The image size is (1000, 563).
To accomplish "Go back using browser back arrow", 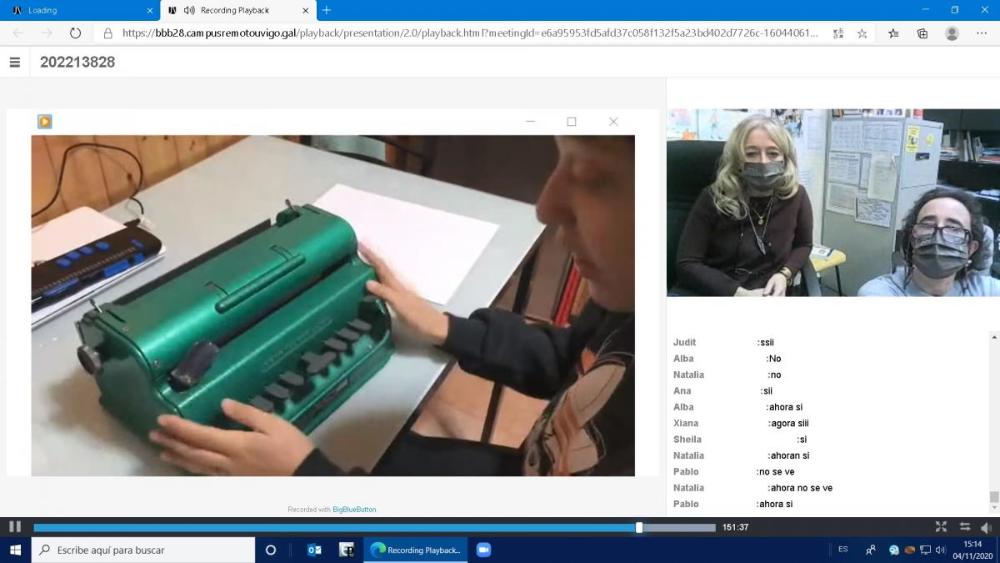I will 18,33.
